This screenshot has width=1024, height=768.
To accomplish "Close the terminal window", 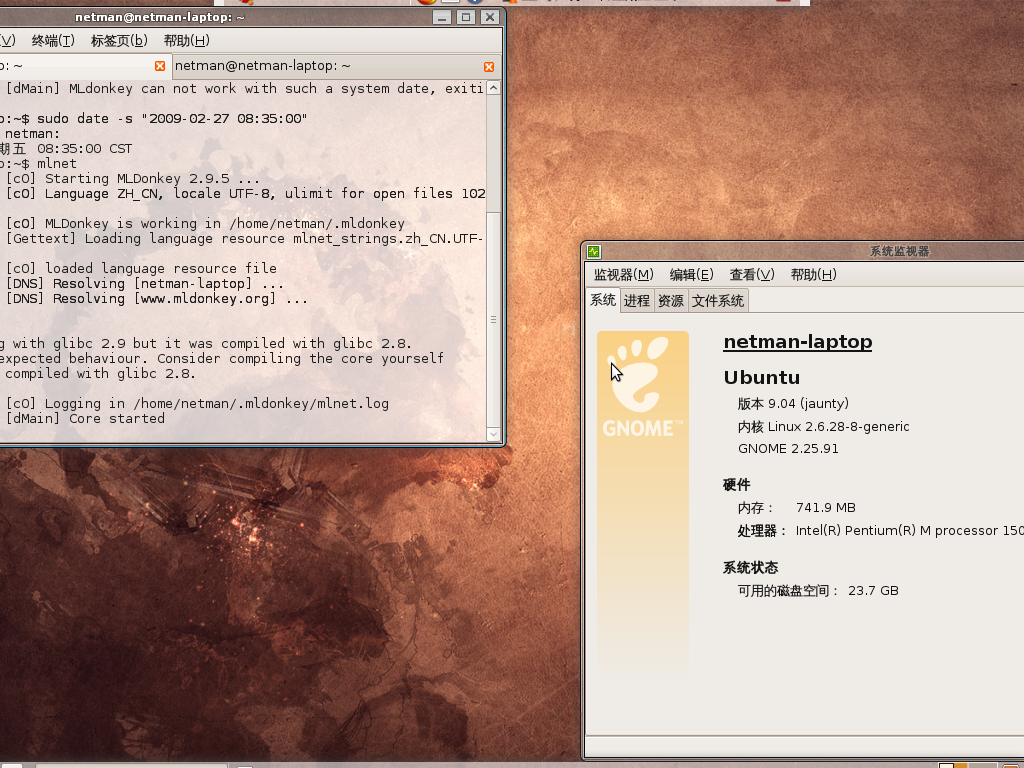I will click(x=490, y=17).
